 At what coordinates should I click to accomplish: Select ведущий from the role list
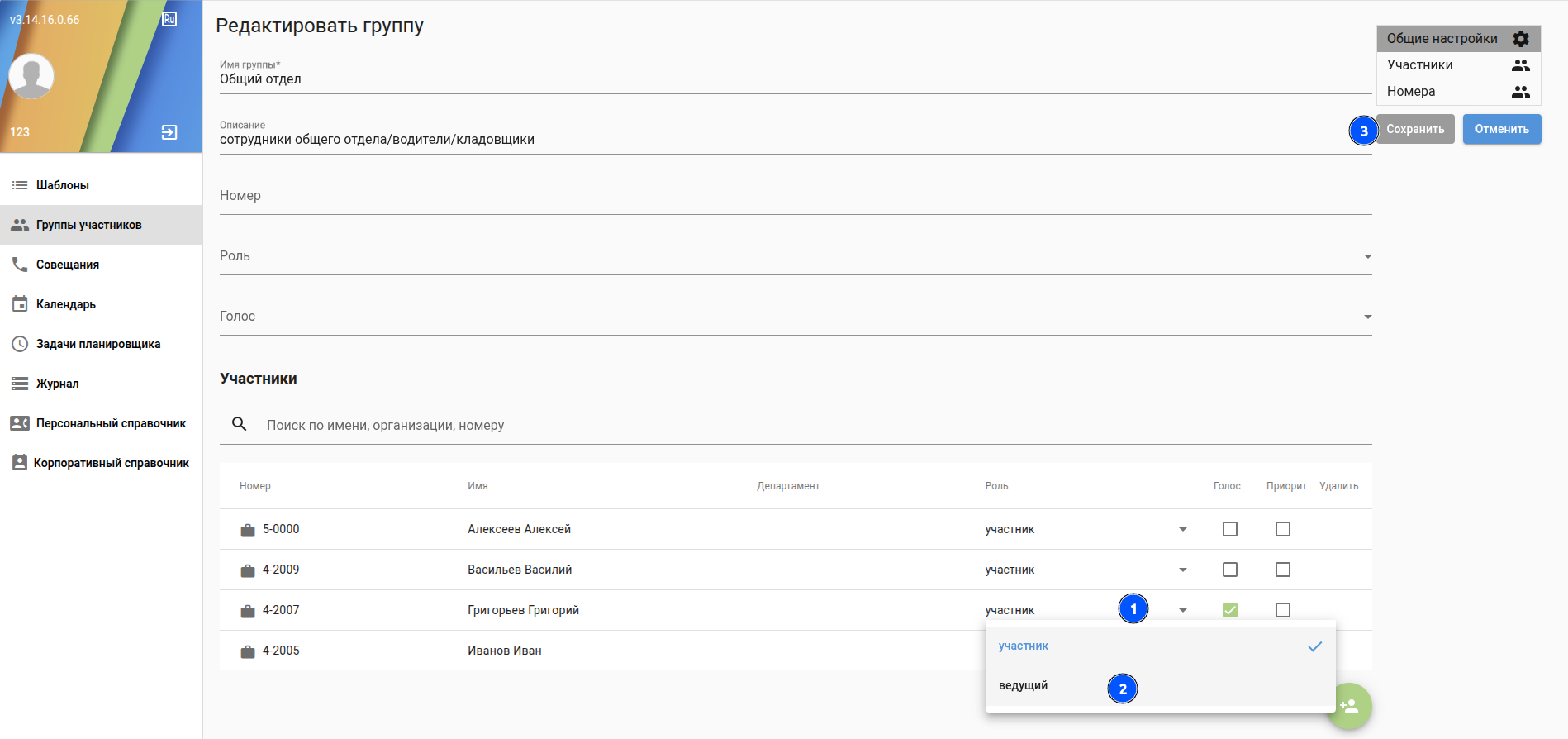coord(1024,685)
